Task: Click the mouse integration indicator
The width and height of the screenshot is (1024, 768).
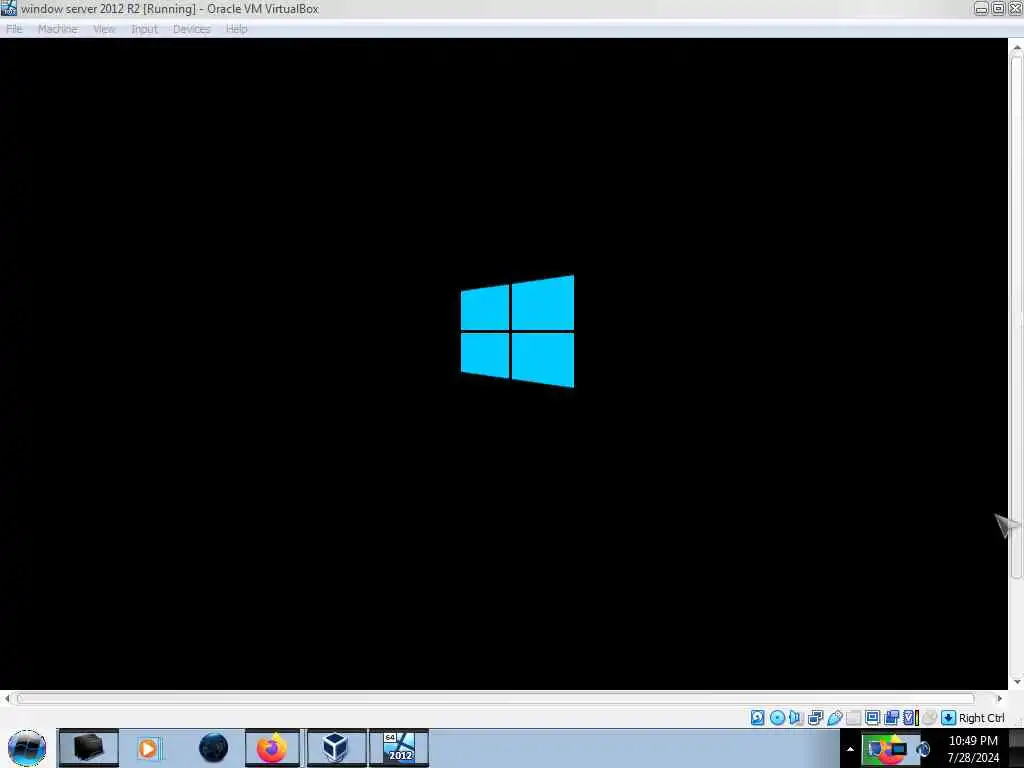Action: (x=929, y=718)
